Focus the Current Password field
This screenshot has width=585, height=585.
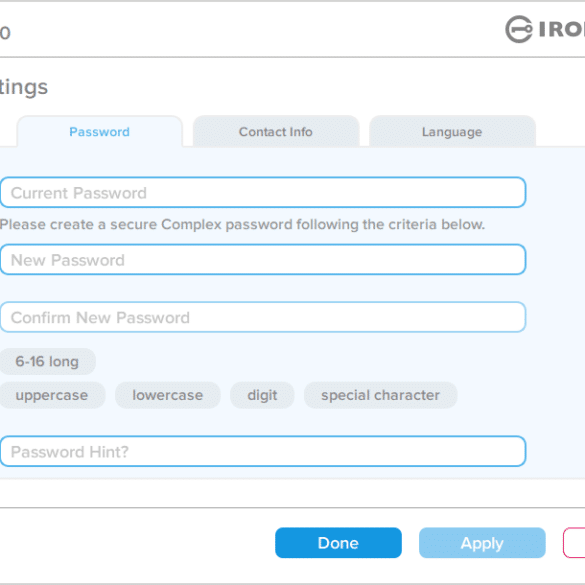[263, 193]
